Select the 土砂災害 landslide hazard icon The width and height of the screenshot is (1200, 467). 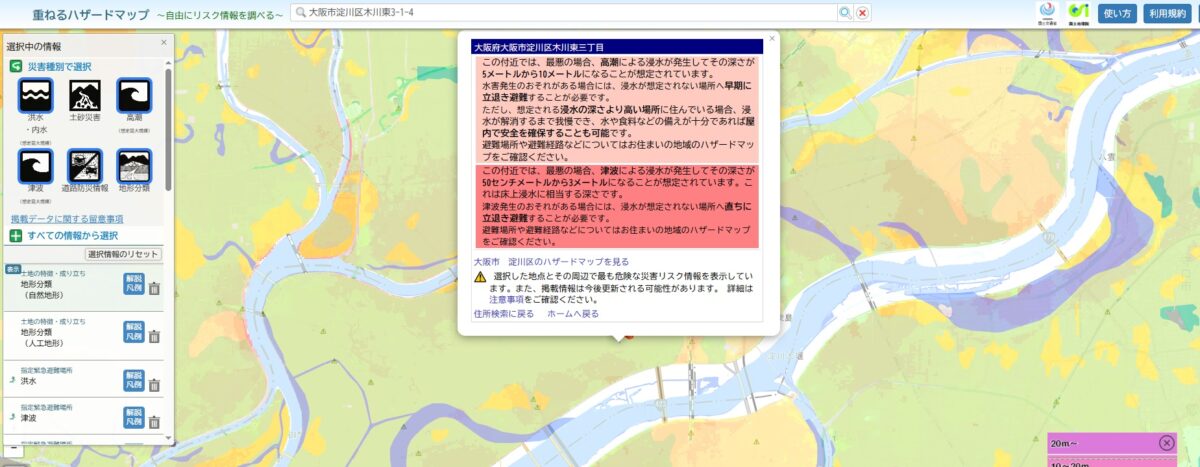point(85,96)
